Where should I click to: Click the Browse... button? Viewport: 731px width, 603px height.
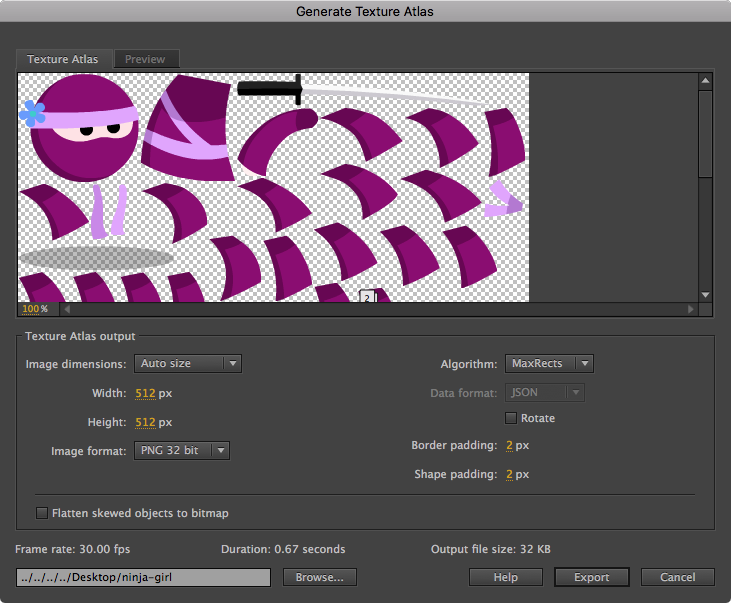(x=320, y=577)
